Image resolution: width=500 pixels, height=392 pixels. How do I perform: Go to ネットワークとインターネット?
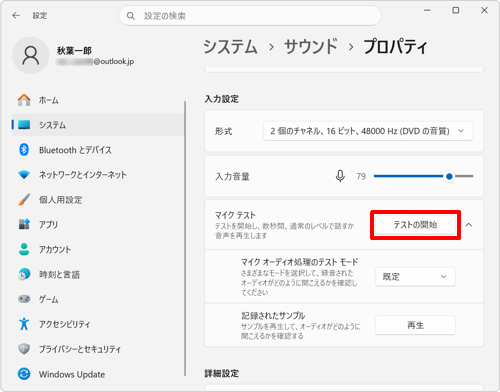[x=97, y=175]
